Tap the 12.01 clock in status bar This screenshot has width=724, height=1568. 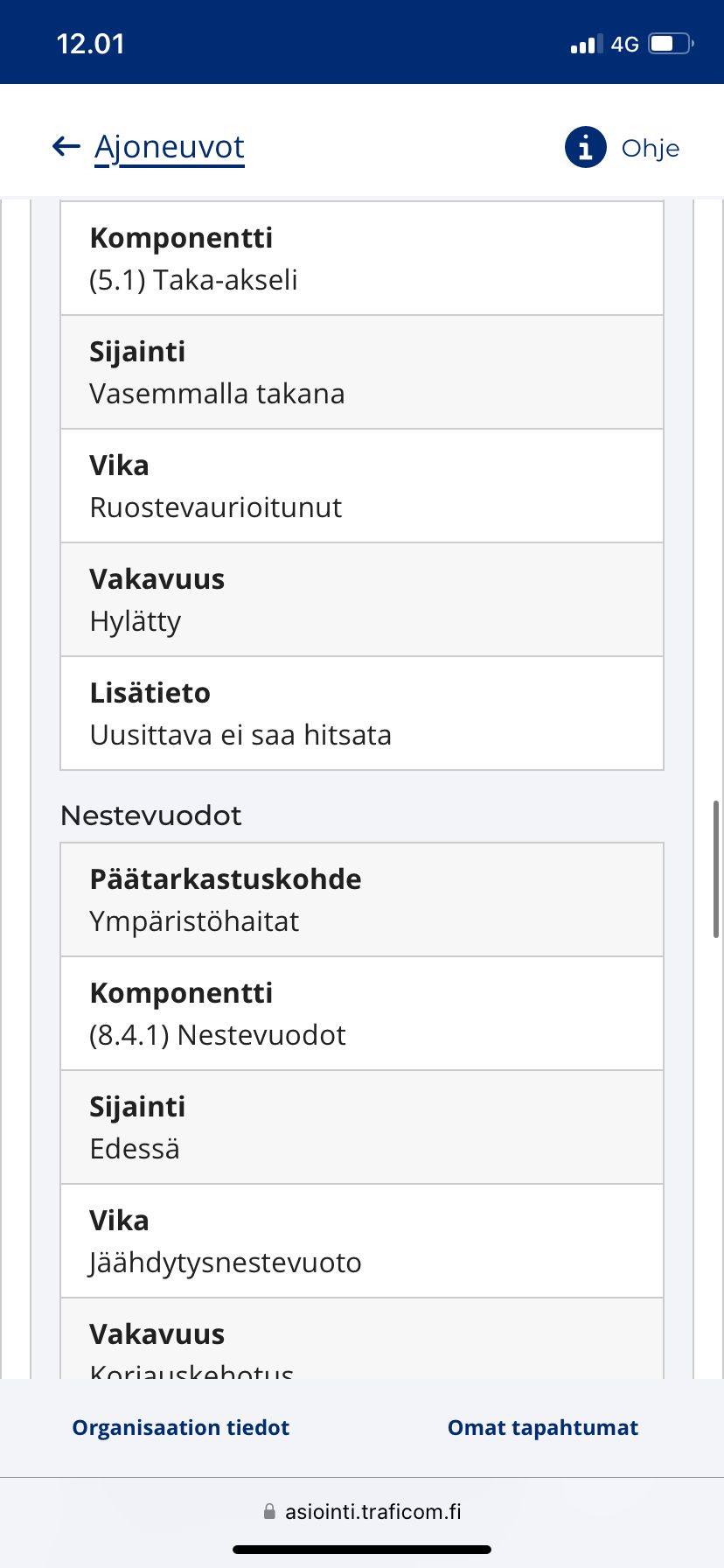pyautogui.click(x=91, y=44)
